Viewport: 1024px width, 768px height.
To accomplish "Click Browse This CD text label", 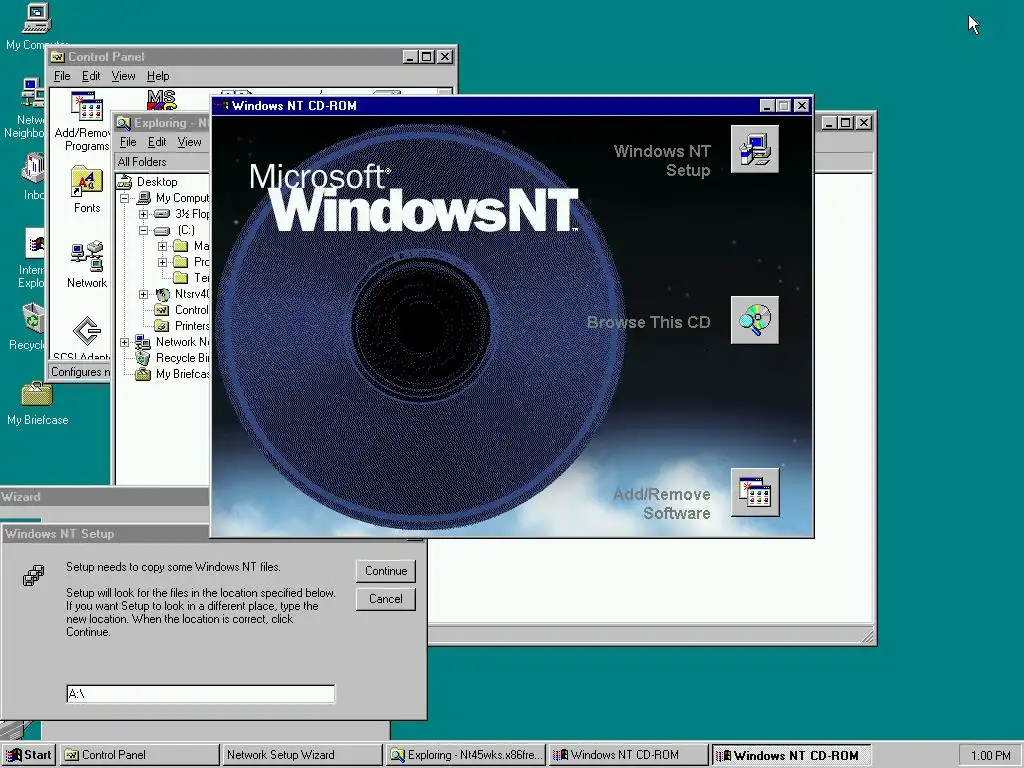I will coord(648,322).
